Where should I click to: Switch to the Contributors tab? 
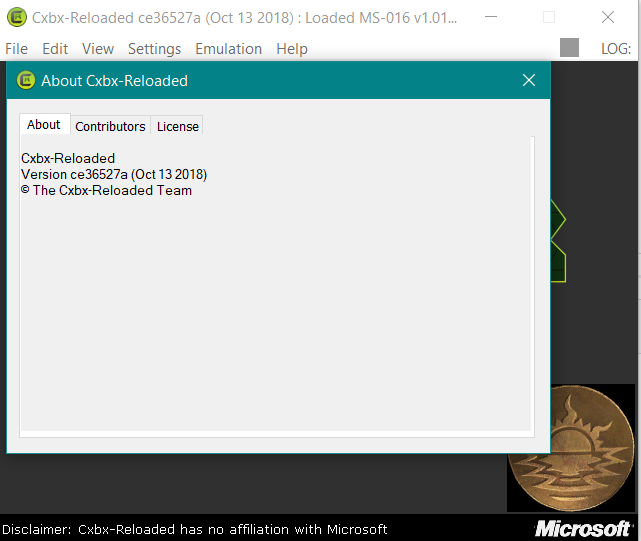coord(110,126)
